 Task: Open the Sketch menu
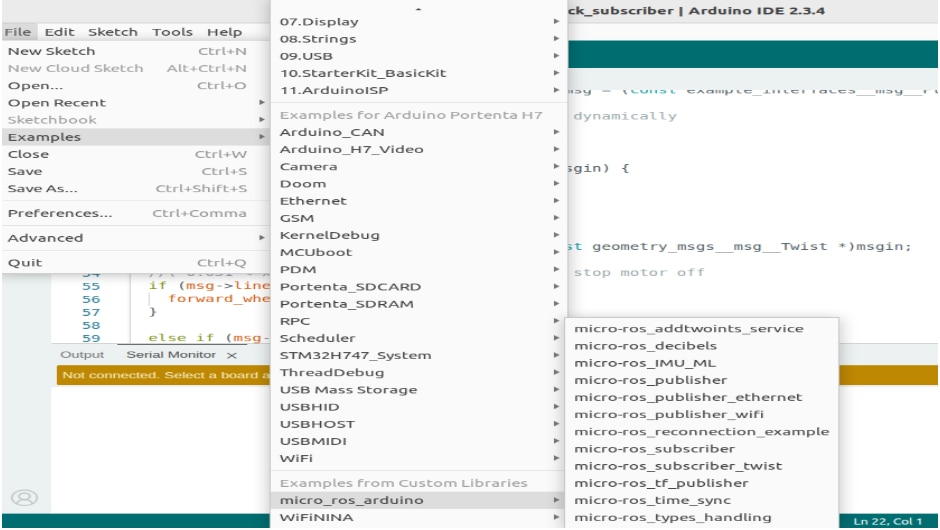click(x=113, y=32)
